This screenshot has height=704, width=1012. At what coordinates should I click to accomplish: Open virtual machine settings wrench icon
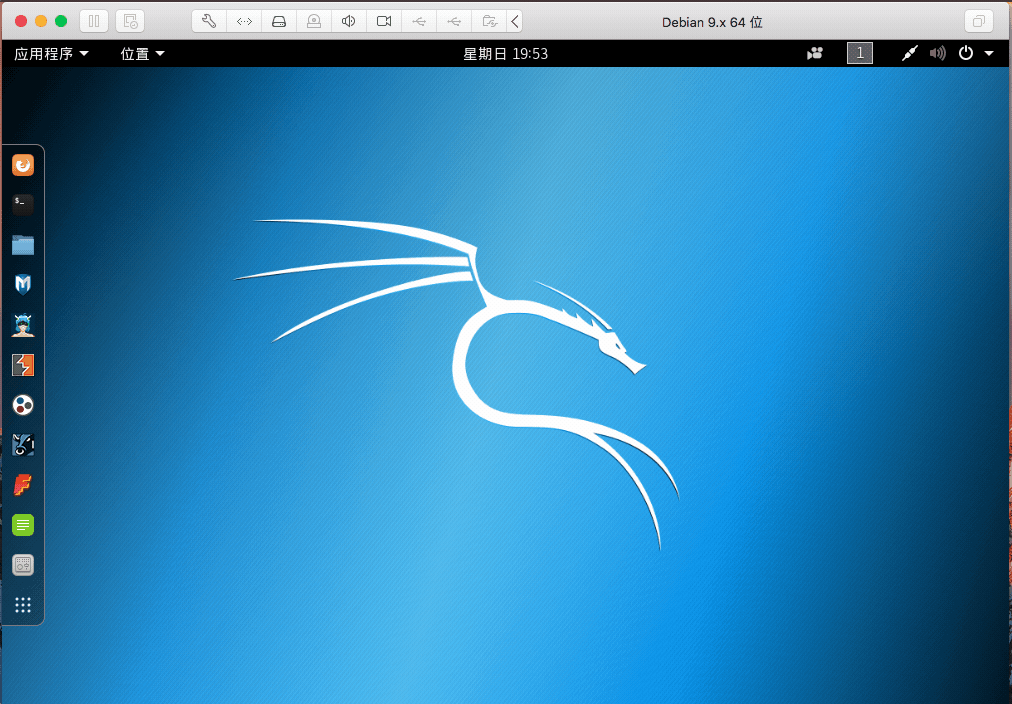click(209, 21)
